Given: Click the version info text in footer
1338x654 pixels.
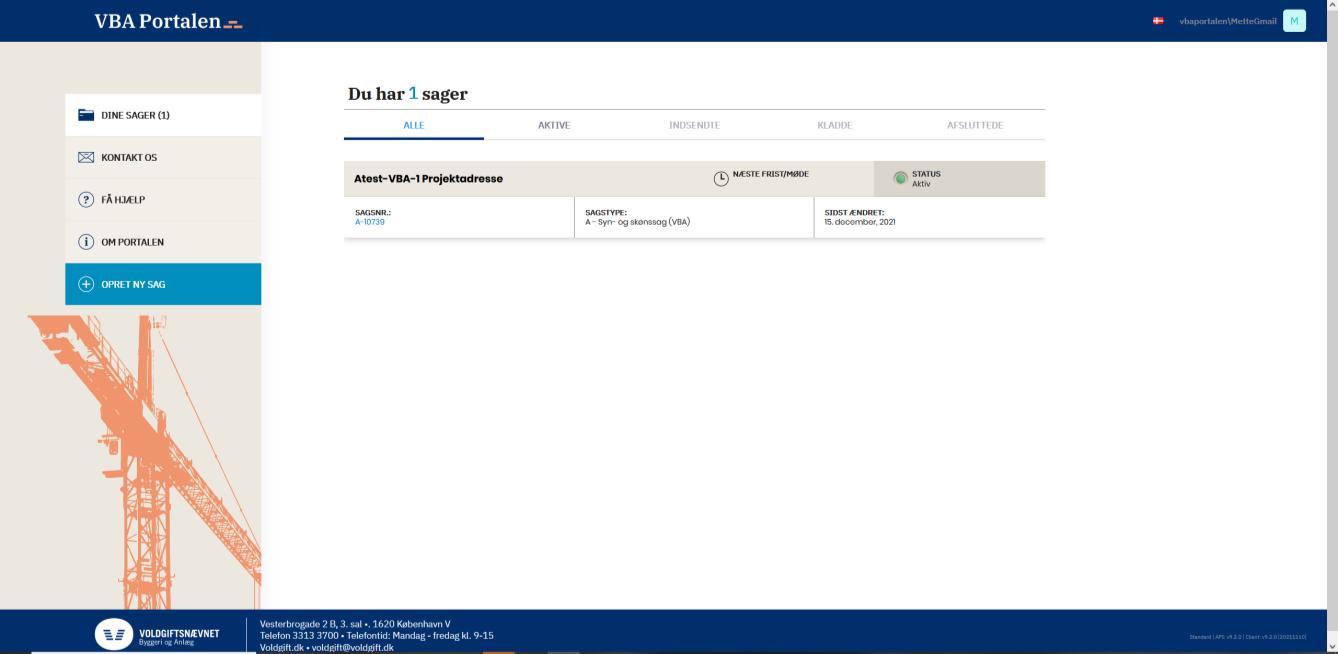Looking at the screenshot, I should [x=1248, y=636].
